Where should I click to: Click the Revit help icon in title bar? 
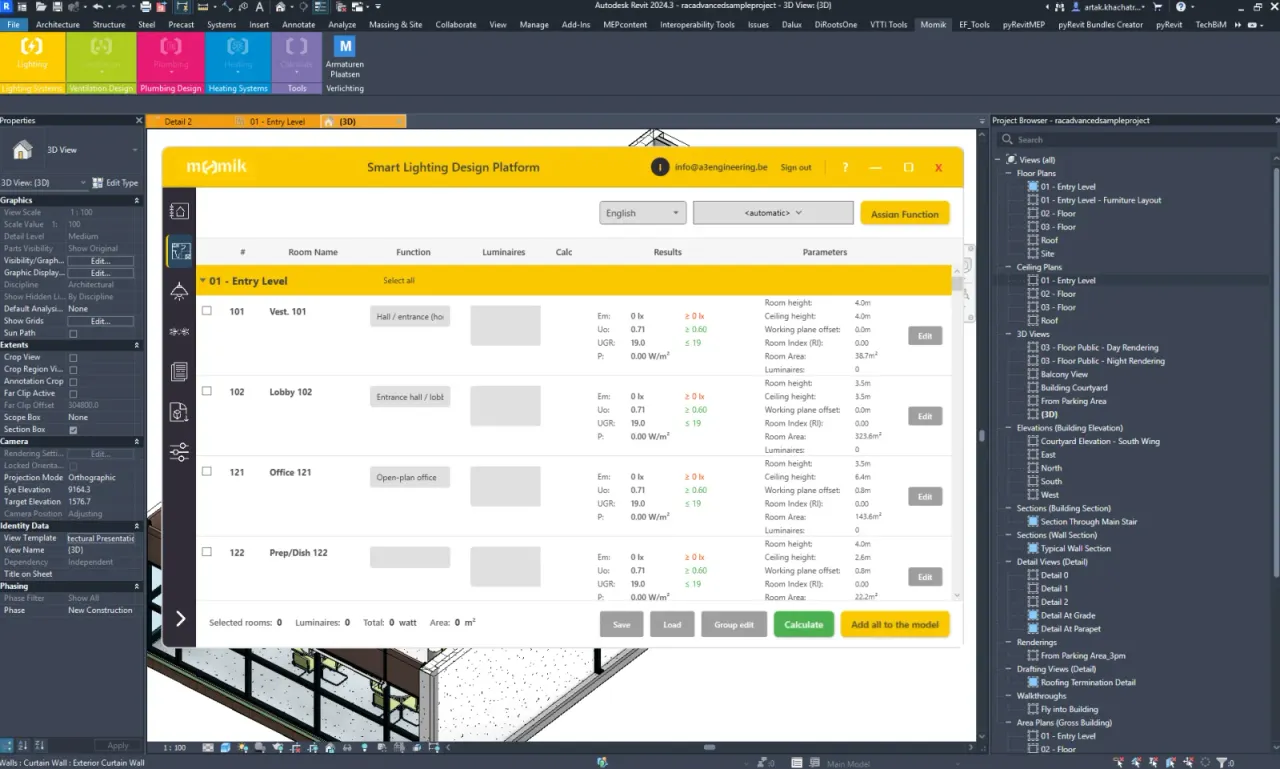[x=1181, y=7]
